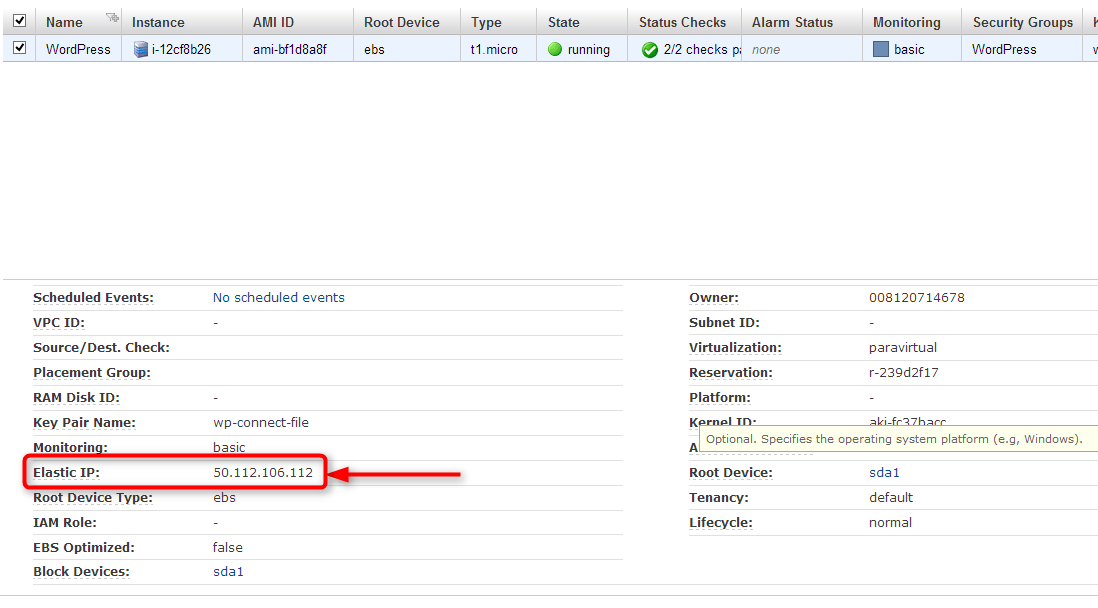Click the State column header
This screenshot has height=608, width=1098.
tap(564, 22)
